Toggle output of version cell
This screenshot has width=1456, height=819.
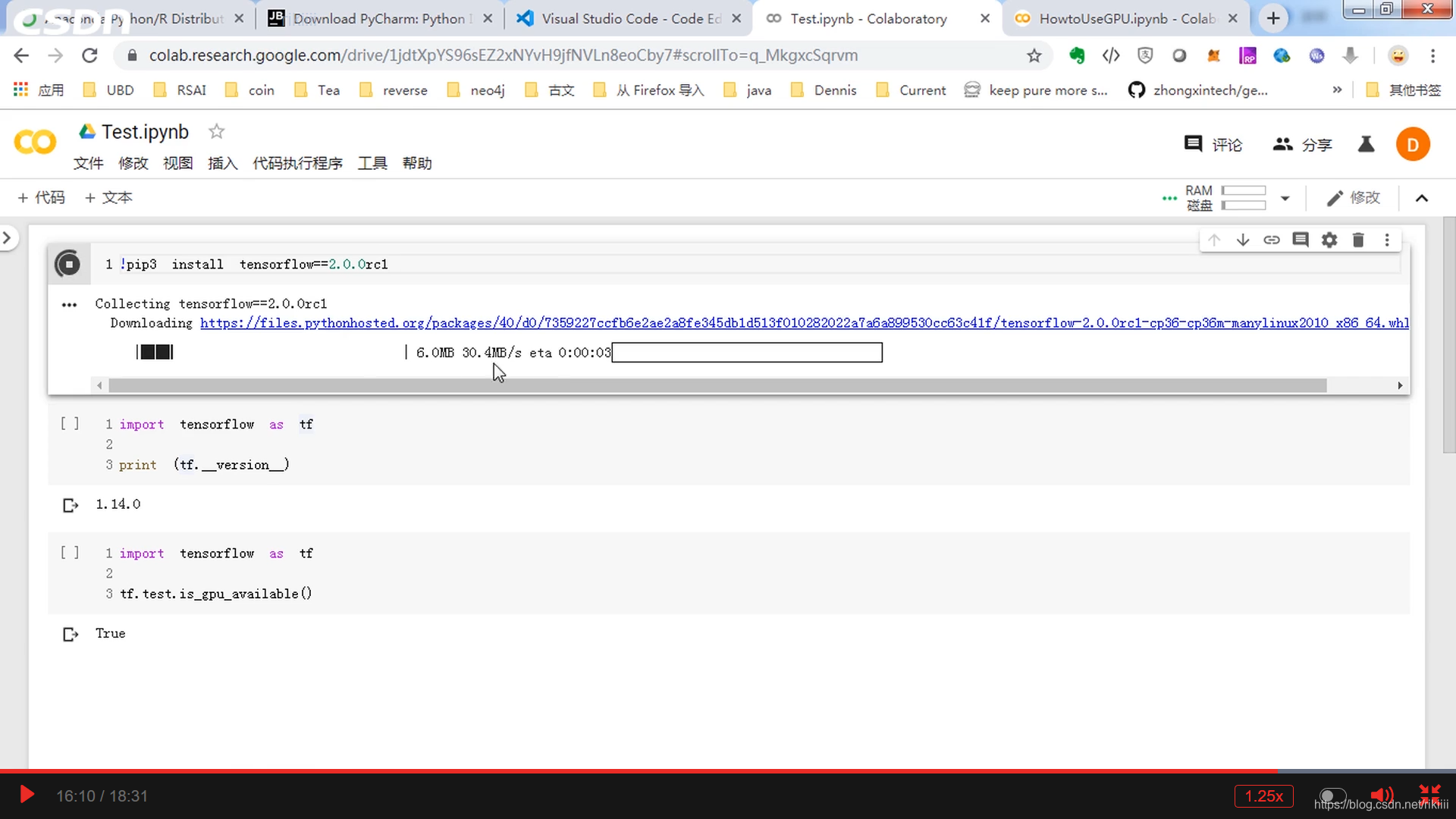tap(71, 505)
